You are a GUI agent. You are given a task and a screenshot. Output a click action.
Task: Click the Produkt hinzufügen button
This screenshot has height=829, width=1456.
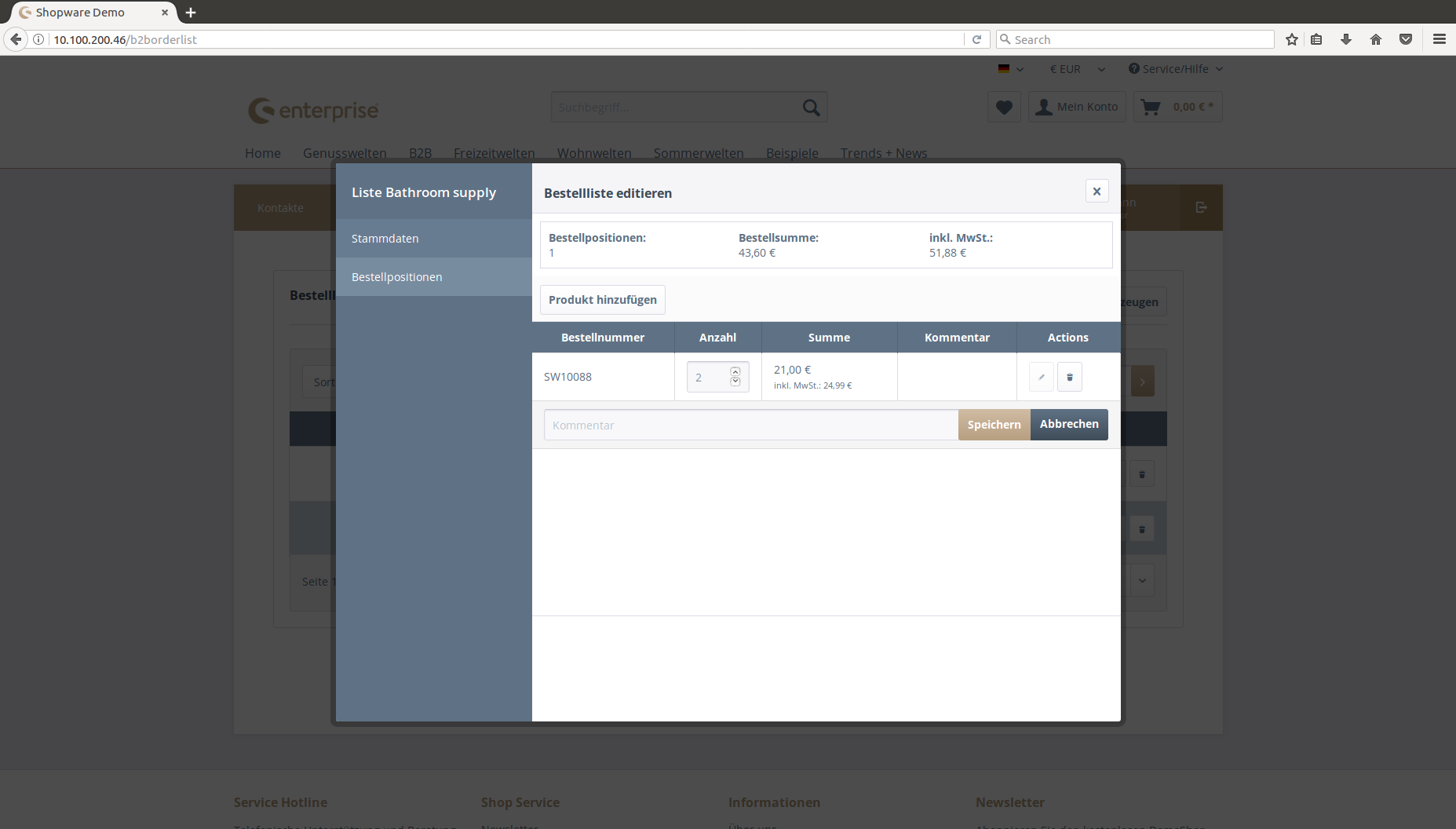(602, 300)
